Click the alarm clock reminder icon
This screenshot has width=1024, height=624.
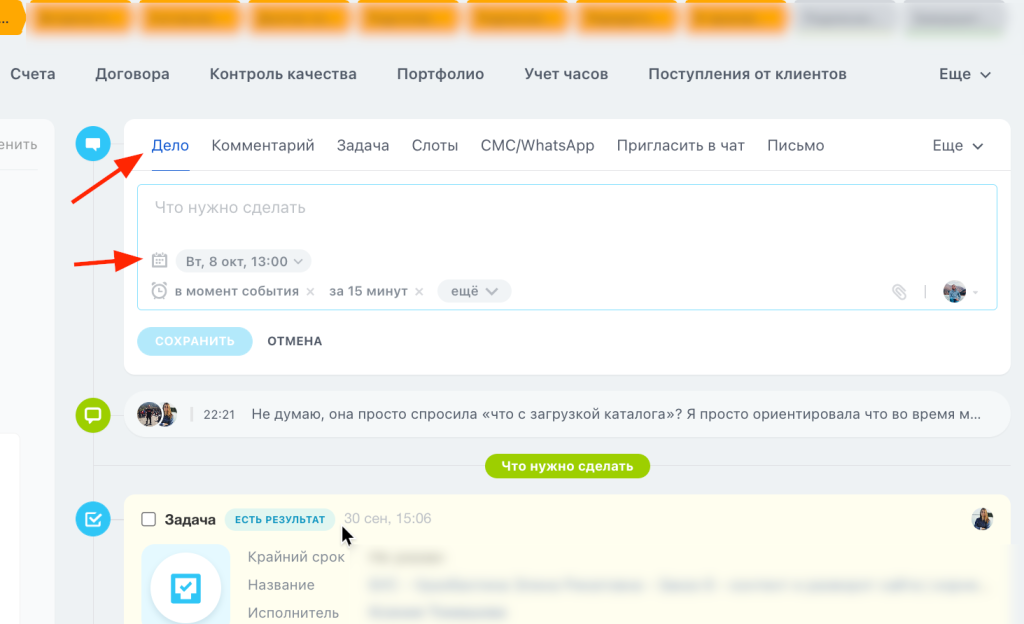[159, 291]
